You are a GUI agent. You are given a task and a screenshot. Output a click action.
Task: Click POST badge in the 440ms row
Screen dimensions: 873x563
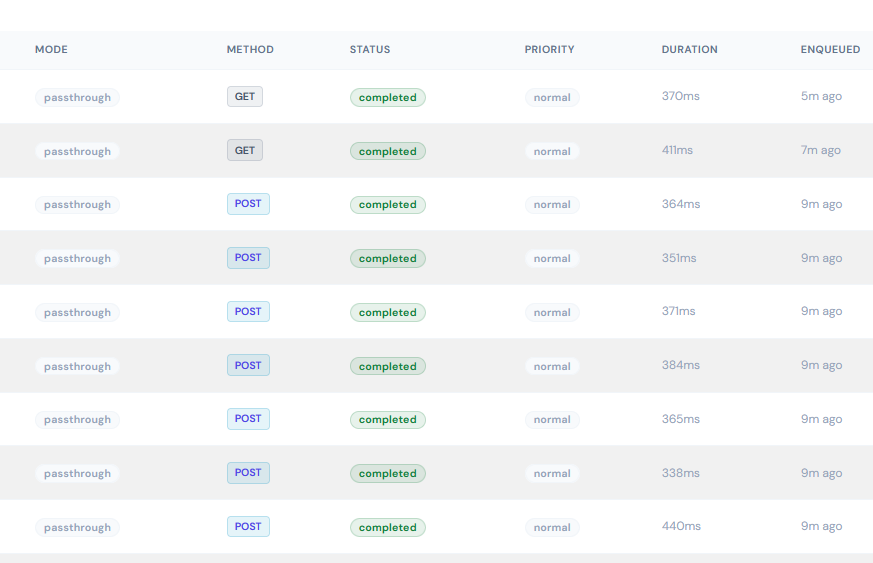click(x=248, y=526)
